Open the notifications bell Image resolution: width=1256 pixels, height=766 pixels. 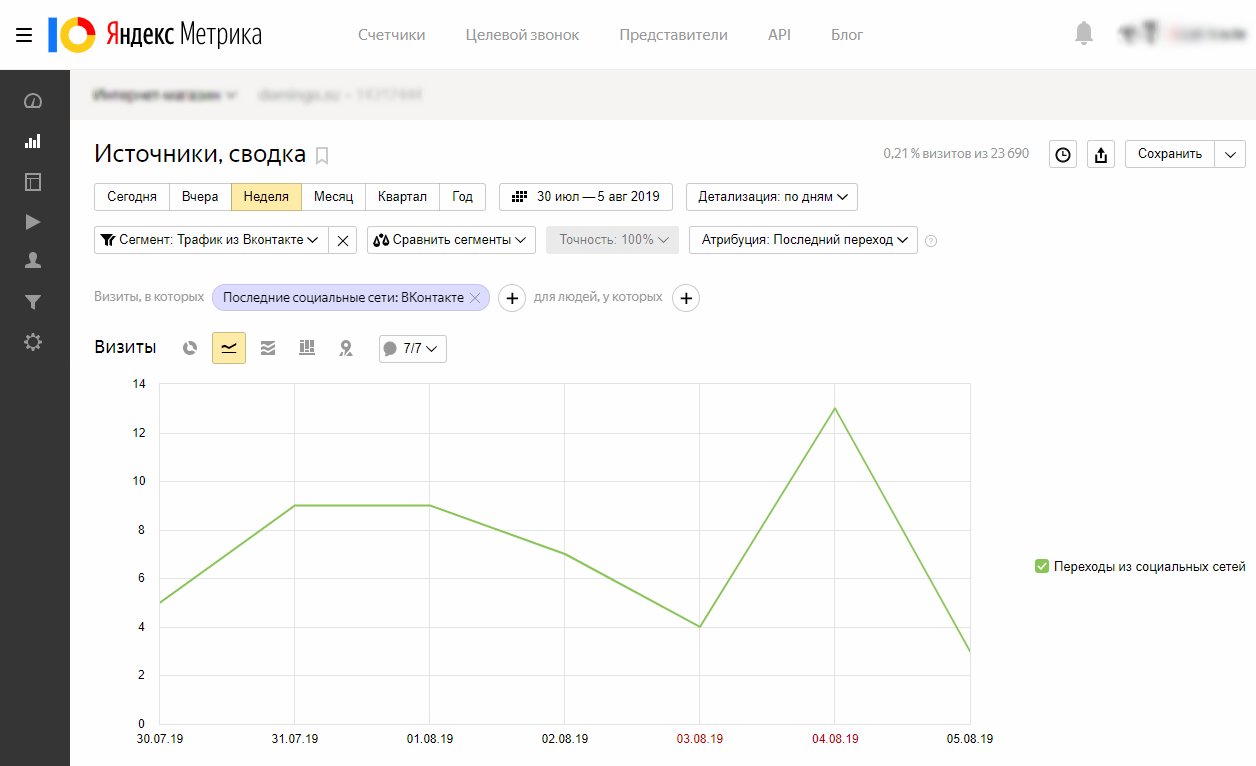pos(1084,34)
